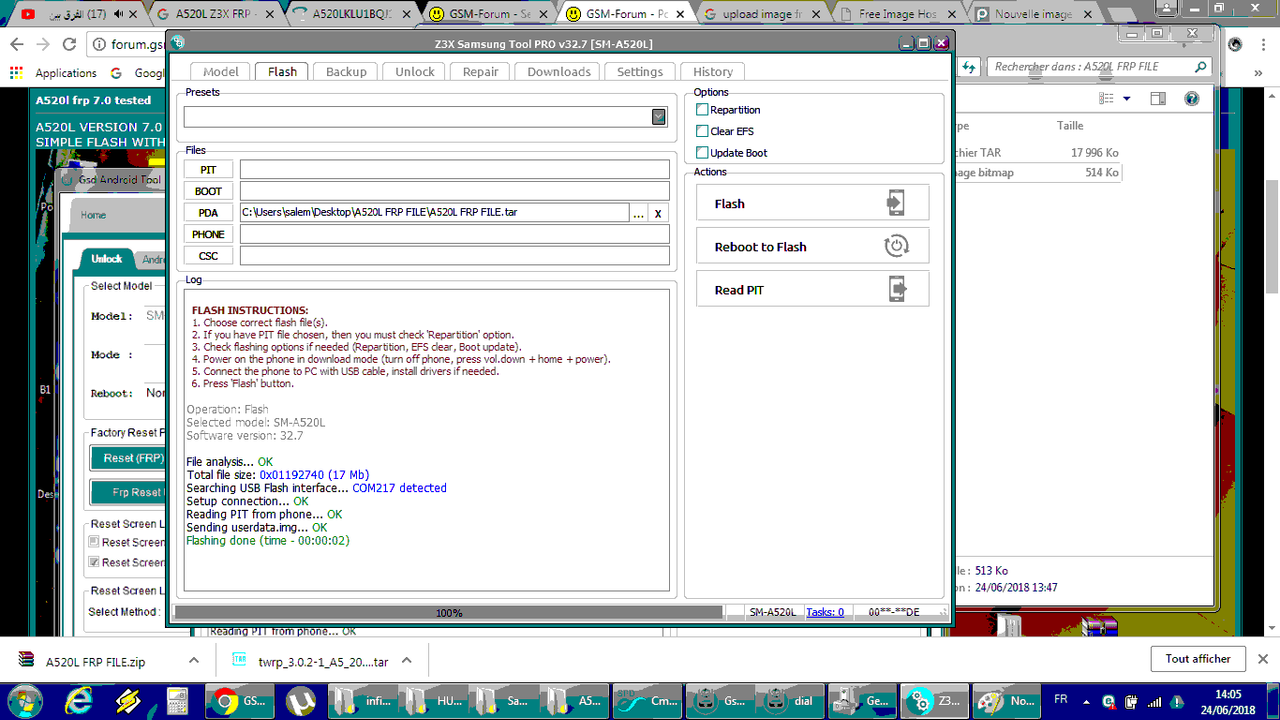Screen dimensions: 1280x720
Task: Show hidden system tray icons arrow
Action: tap(1088, 700)
